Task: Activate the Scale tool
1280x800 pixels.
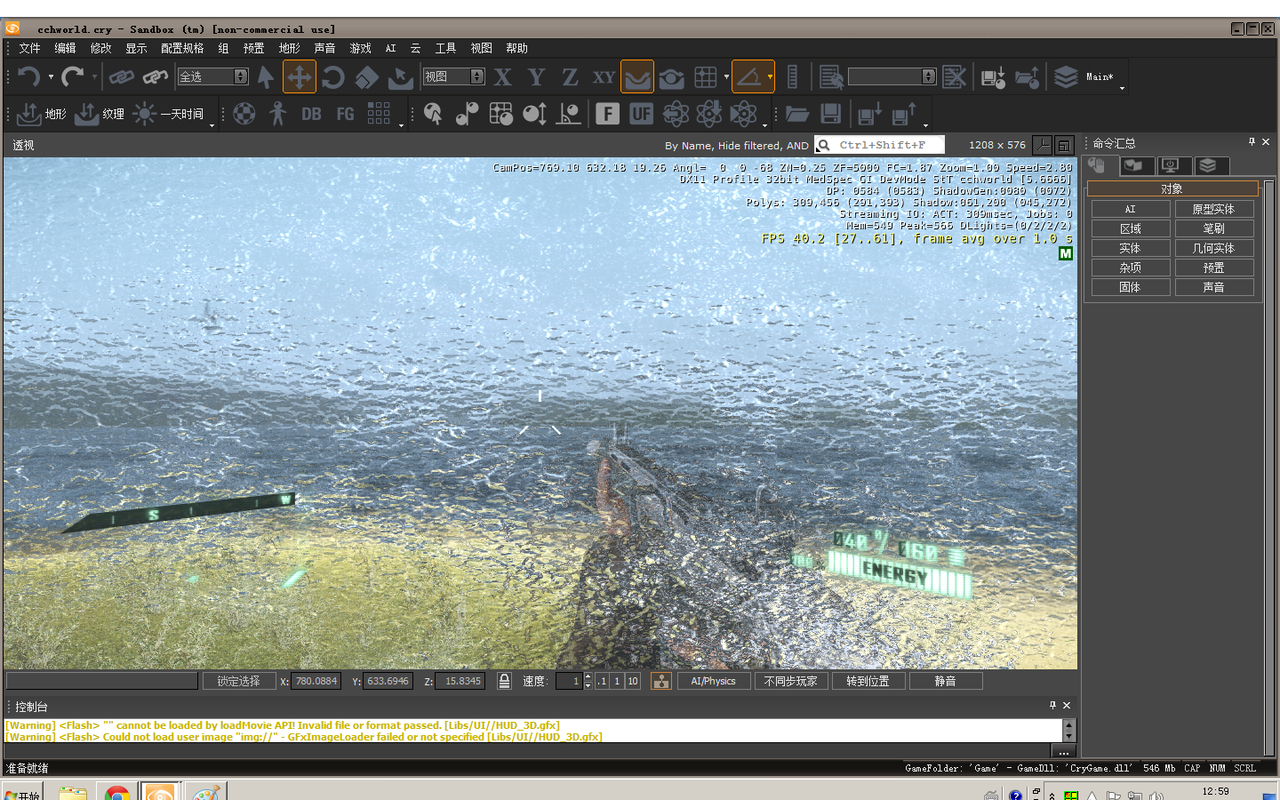Action: click(x=367, y=76)
